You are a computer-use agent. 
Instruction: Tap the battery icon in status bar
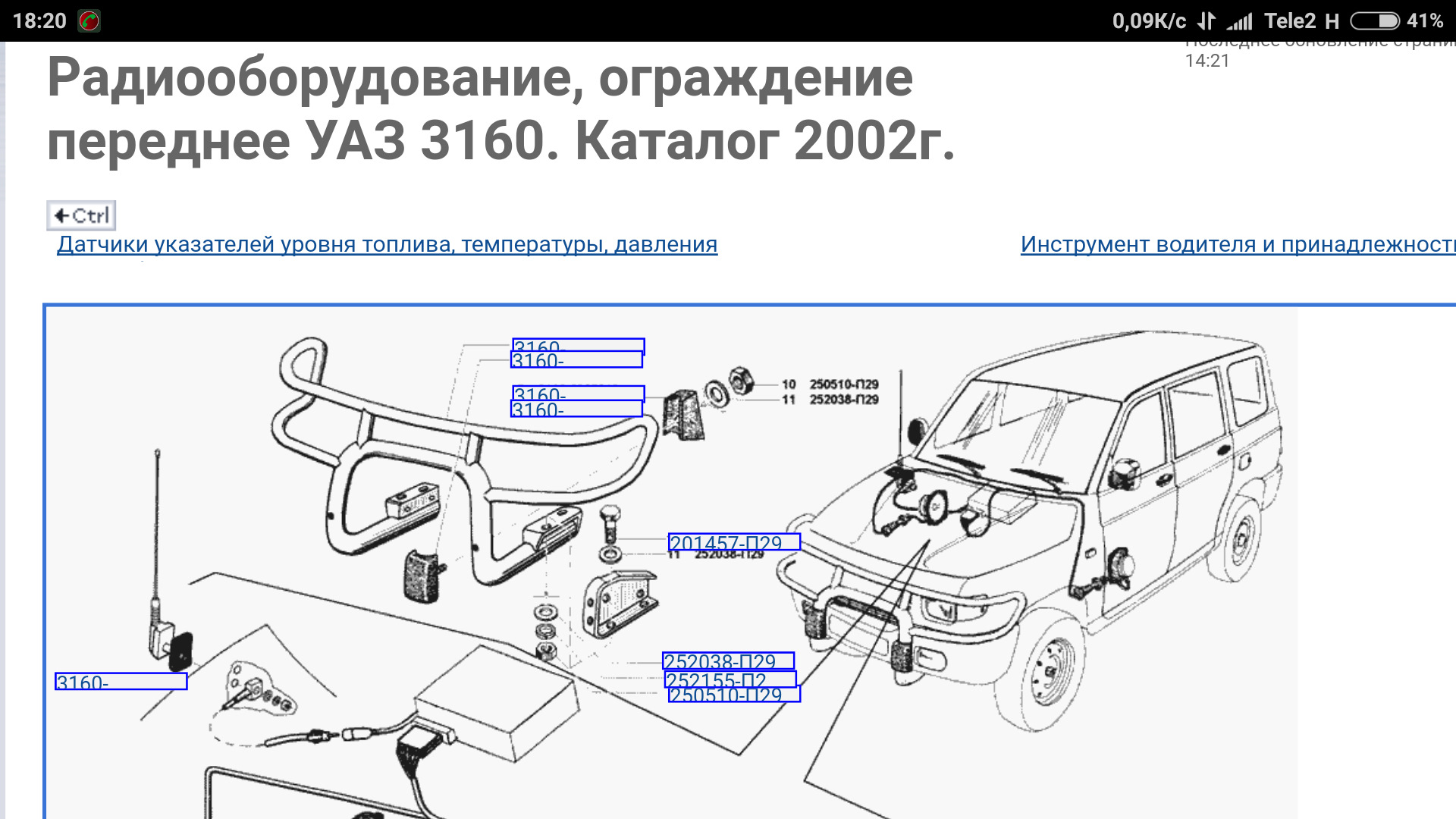pyautogui.click(x=1374, y=20)
